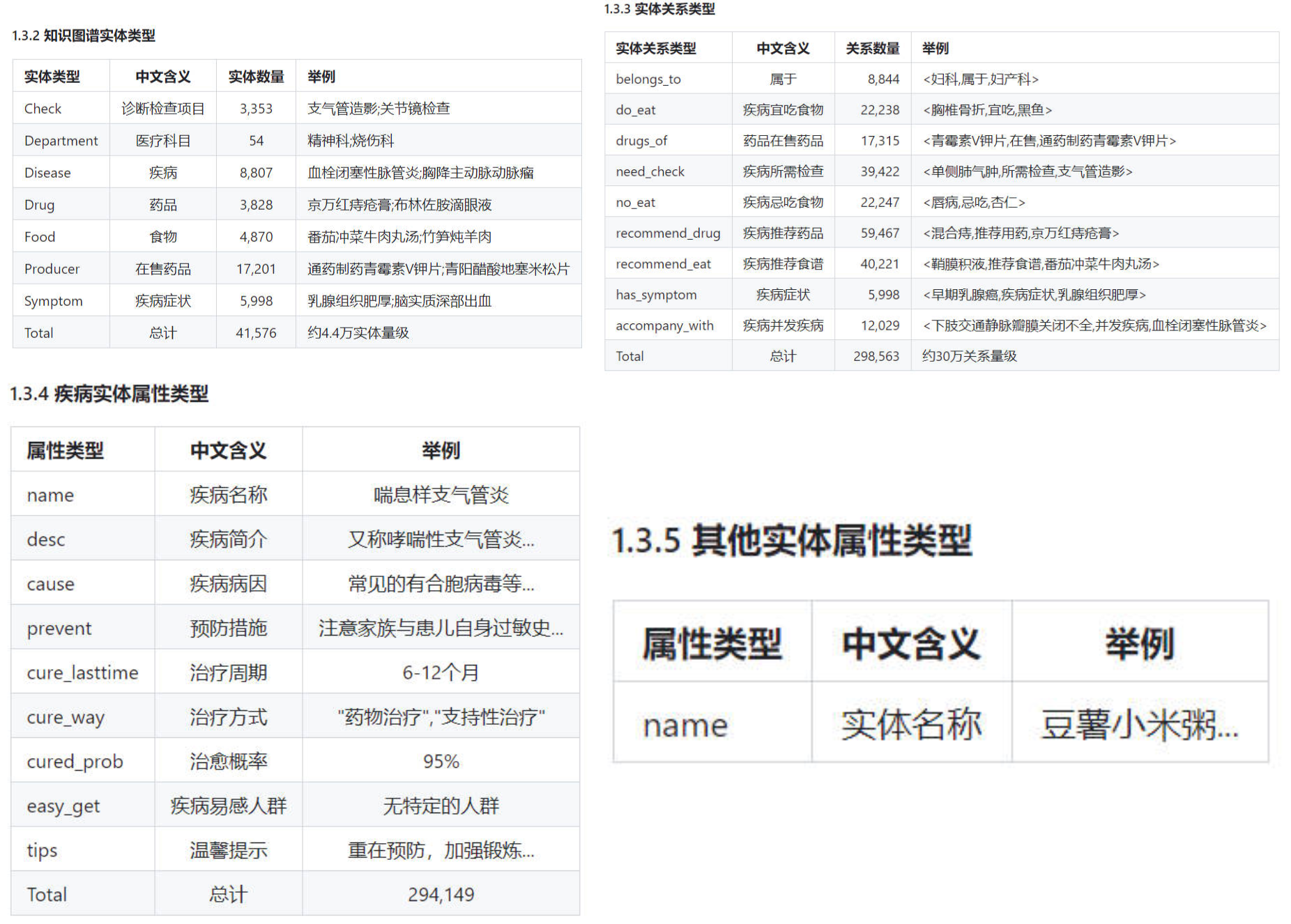1291x924 pixels.
Task: Select the '95%' cured probability value
Action: point(441,762)
